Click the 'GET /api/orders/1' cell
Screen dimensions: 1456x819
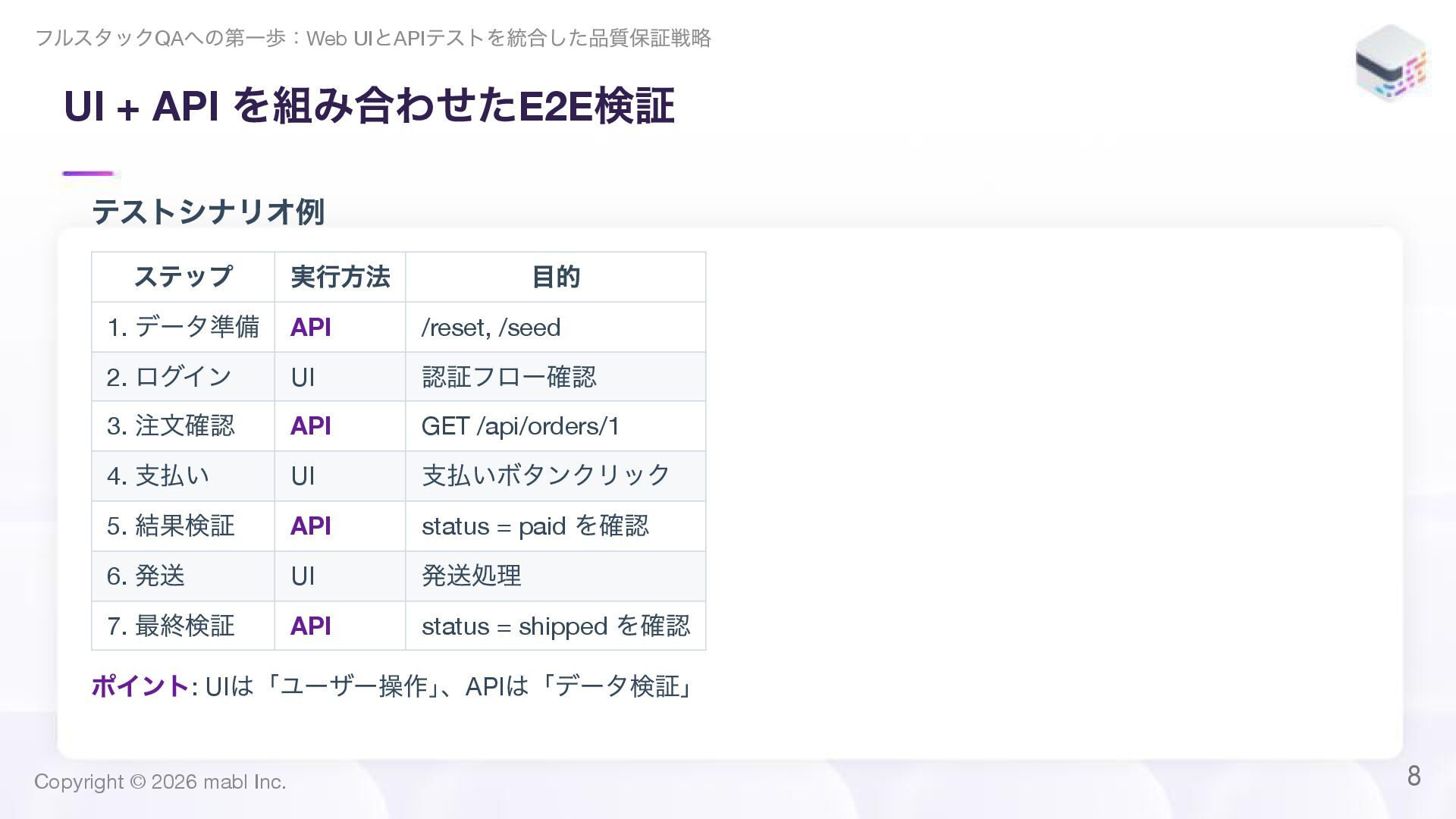pyautogui.click(x=520, y=426)
